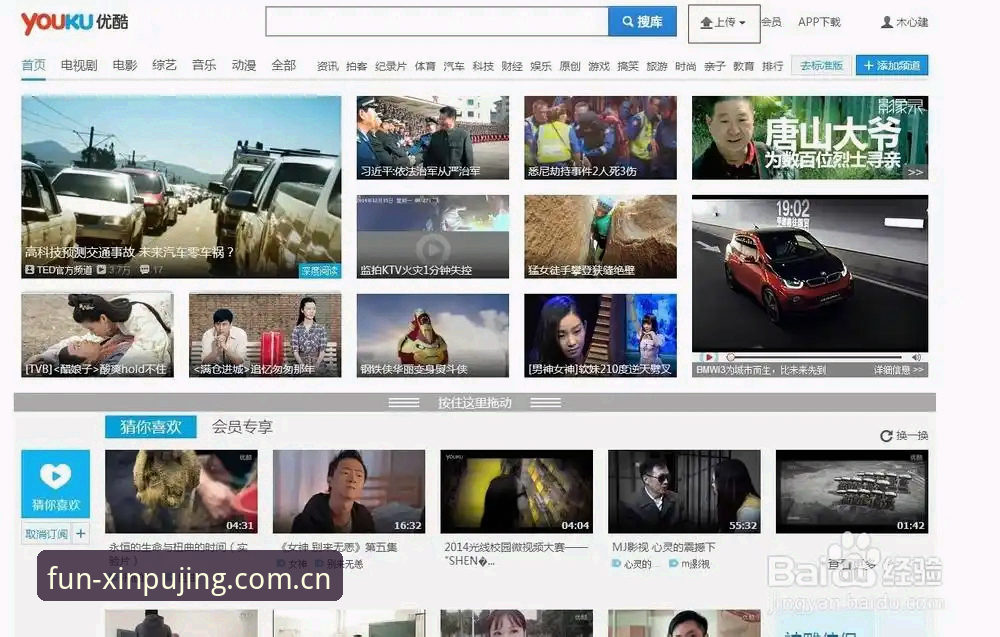The width and height of the screenshot is (1000, 637).
Task: Open the 汽车 channel link
Action: (454, 66)
